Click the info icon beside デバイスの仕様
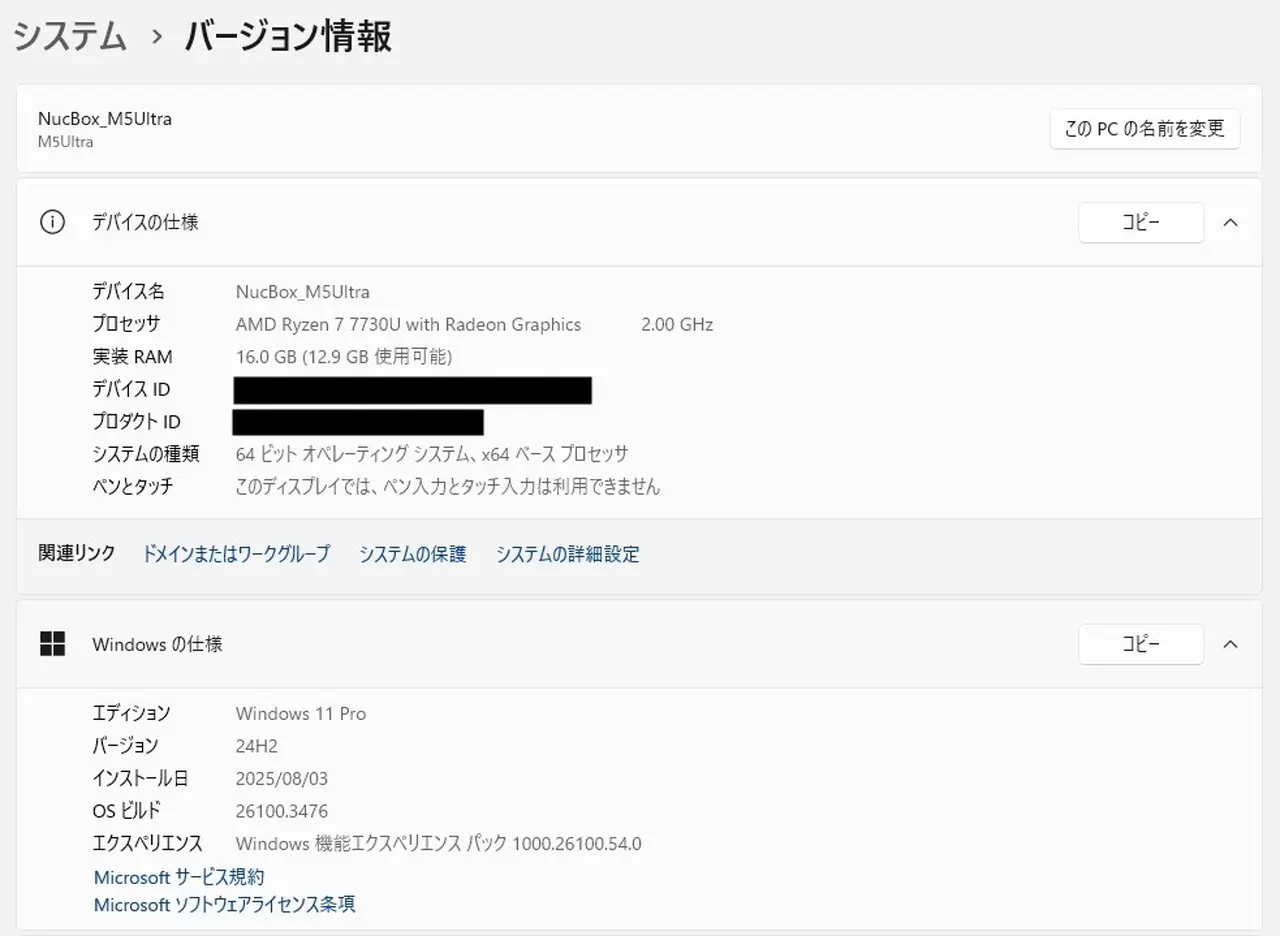1280x936 pixels. (51, 222)
